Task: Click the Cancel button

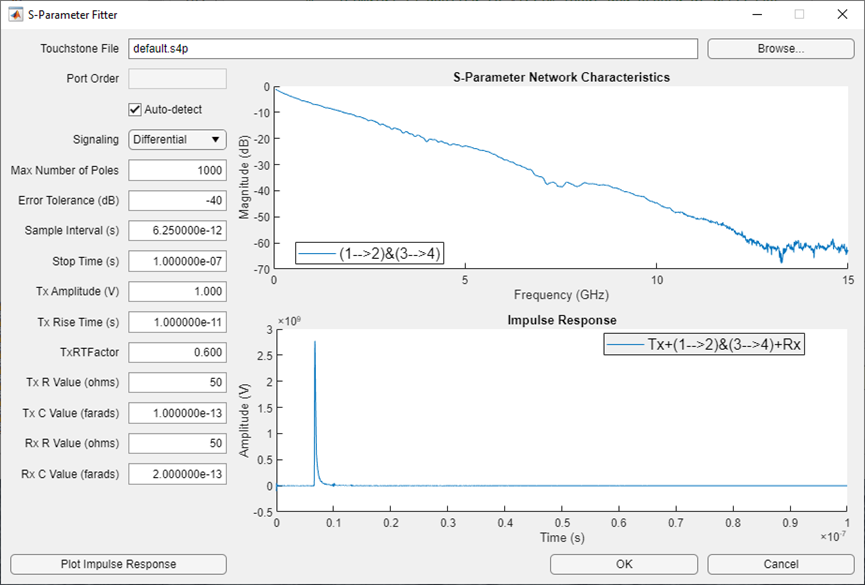Action: point(781,564)
